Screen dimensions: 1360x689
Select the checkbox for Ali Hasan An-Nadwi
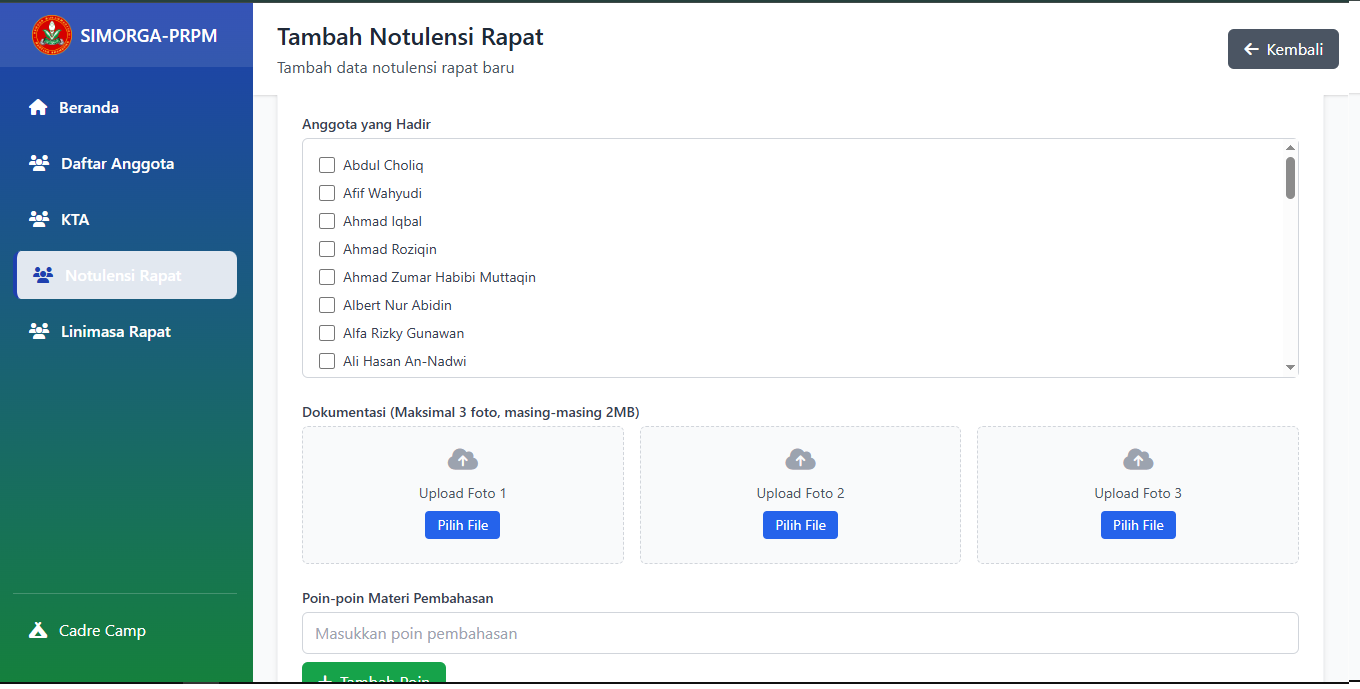click(x=327, y=361)
